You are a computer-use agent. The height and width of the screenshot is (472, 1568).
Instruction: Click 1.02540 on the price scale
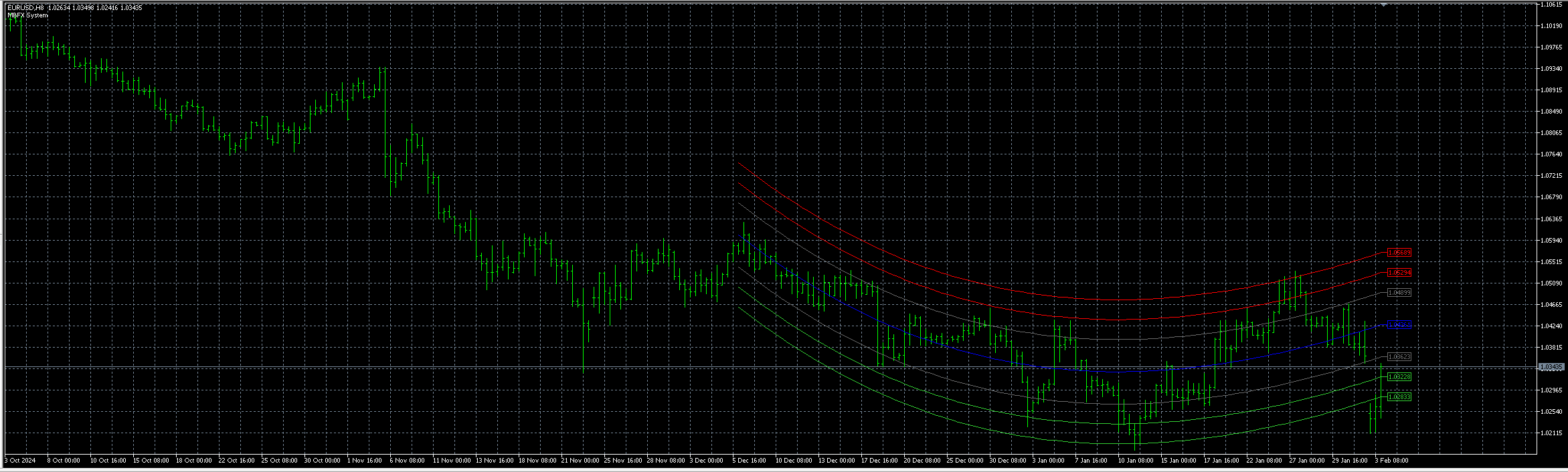tap(1551, 412)
